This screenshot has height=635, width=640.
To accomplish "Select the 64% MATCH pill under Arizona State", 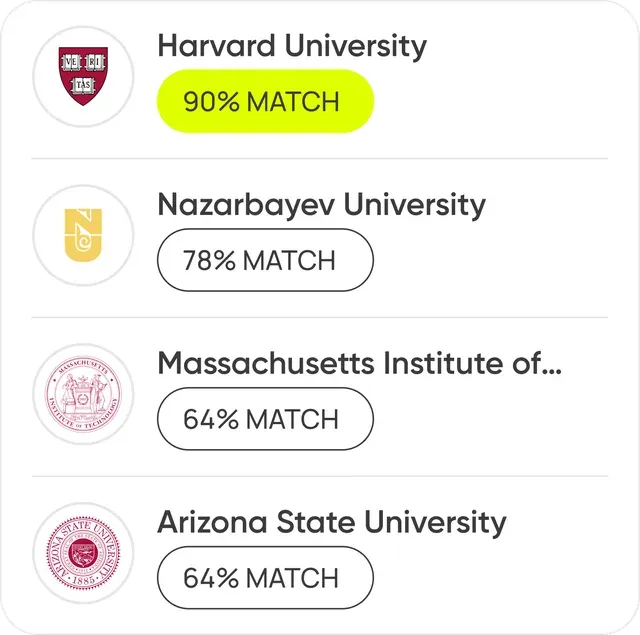I will 265,577.
